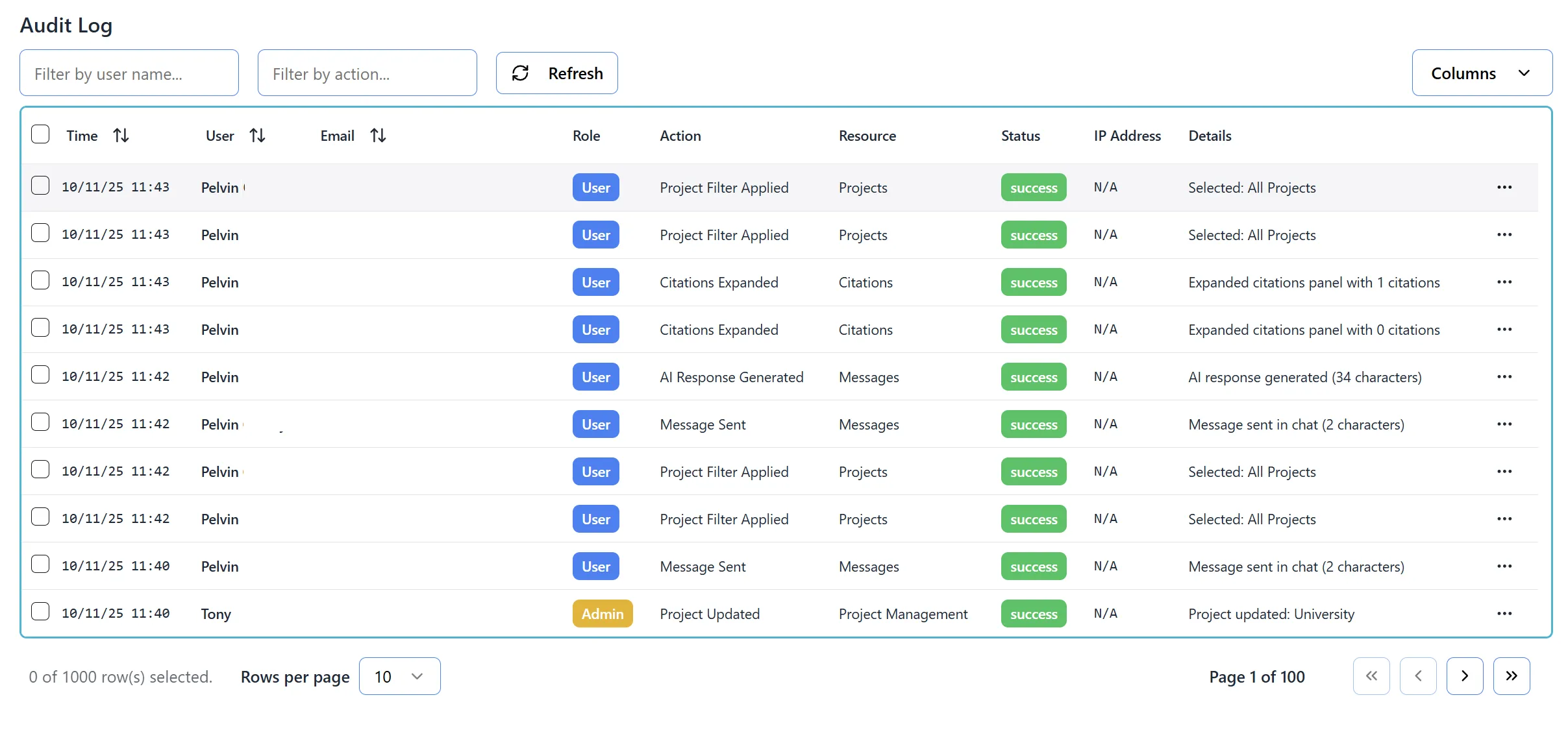The height and width of the screenshot is (741, 1568).
Task: Sort the Time column
Action: [121, 135]
